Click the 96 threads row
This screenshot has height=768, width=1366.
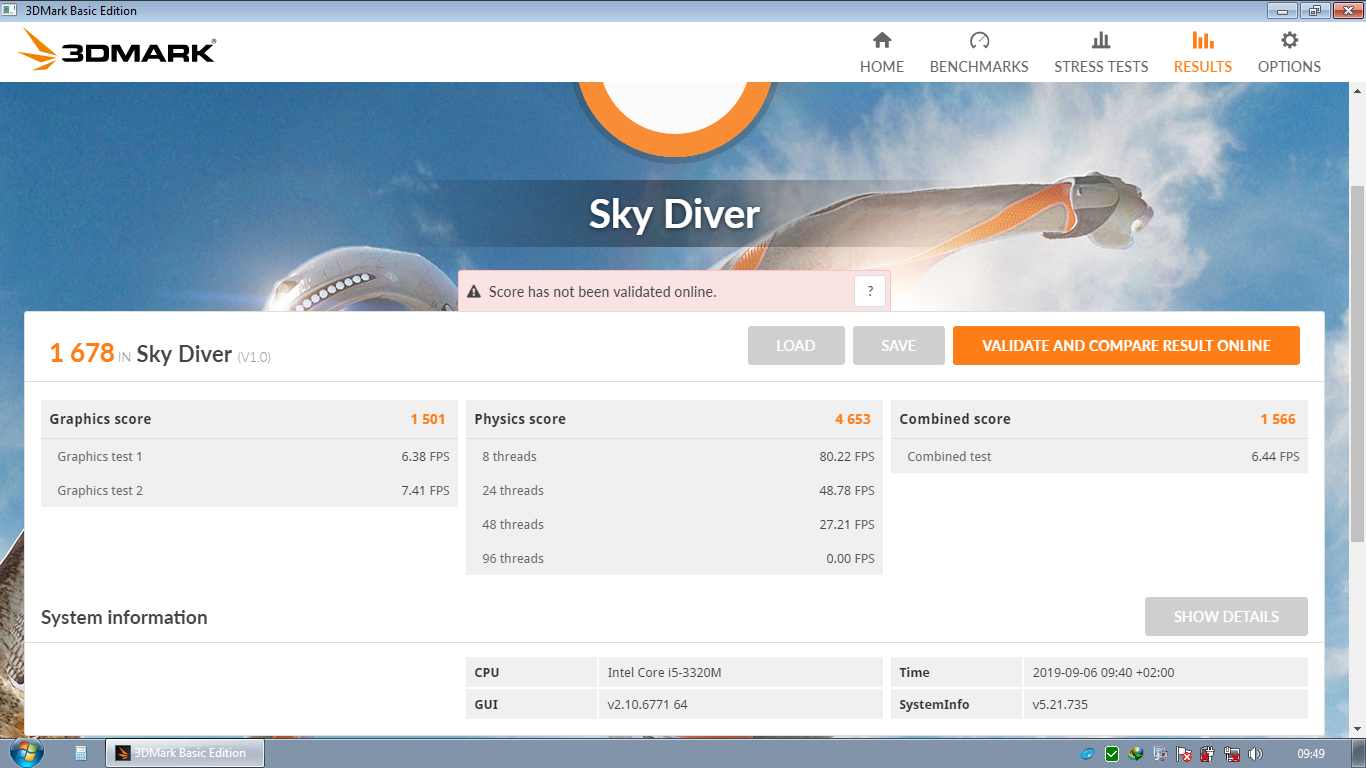(x=674, y=558)
